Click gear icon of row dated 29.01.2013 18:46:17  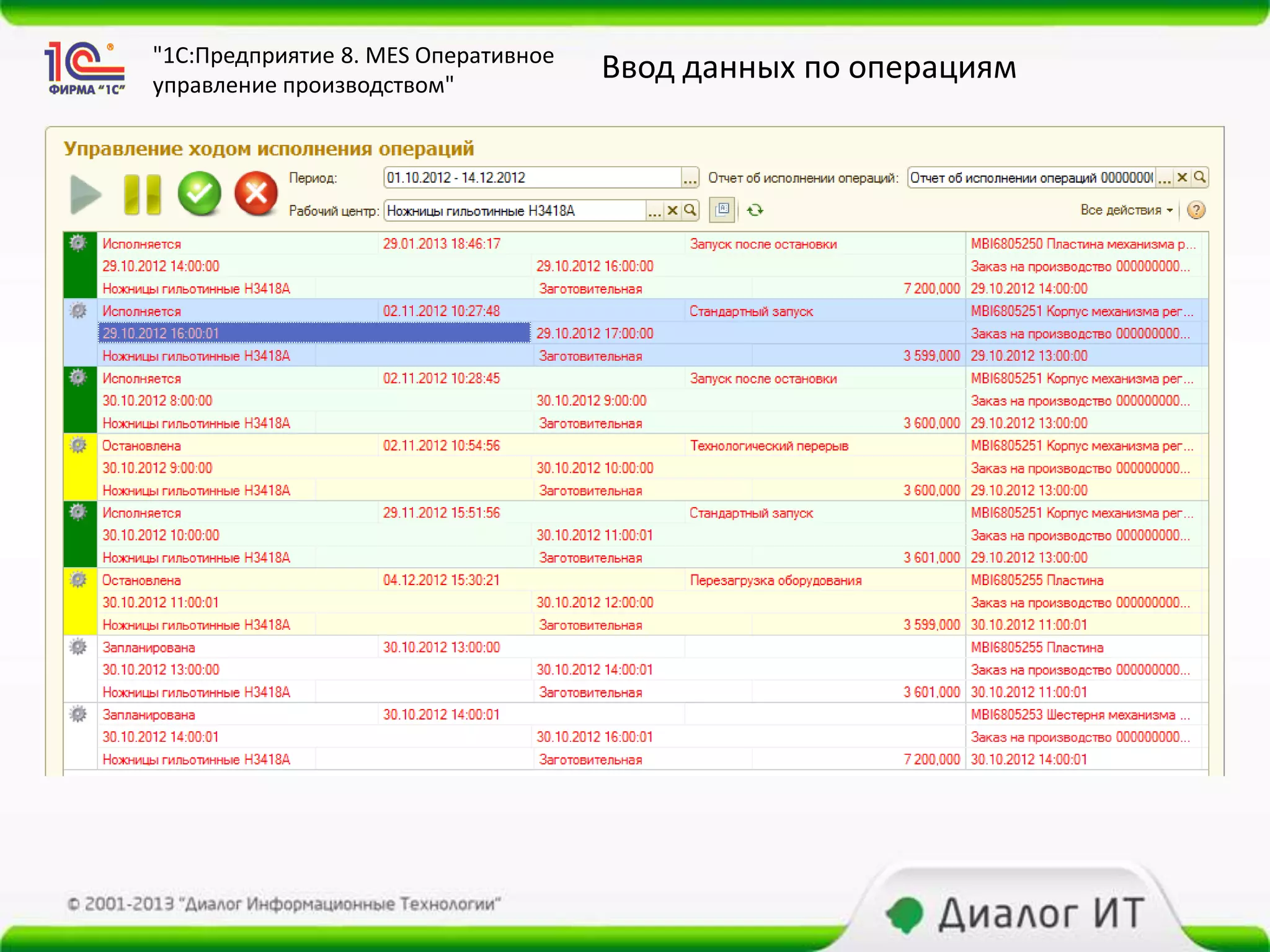78,243
